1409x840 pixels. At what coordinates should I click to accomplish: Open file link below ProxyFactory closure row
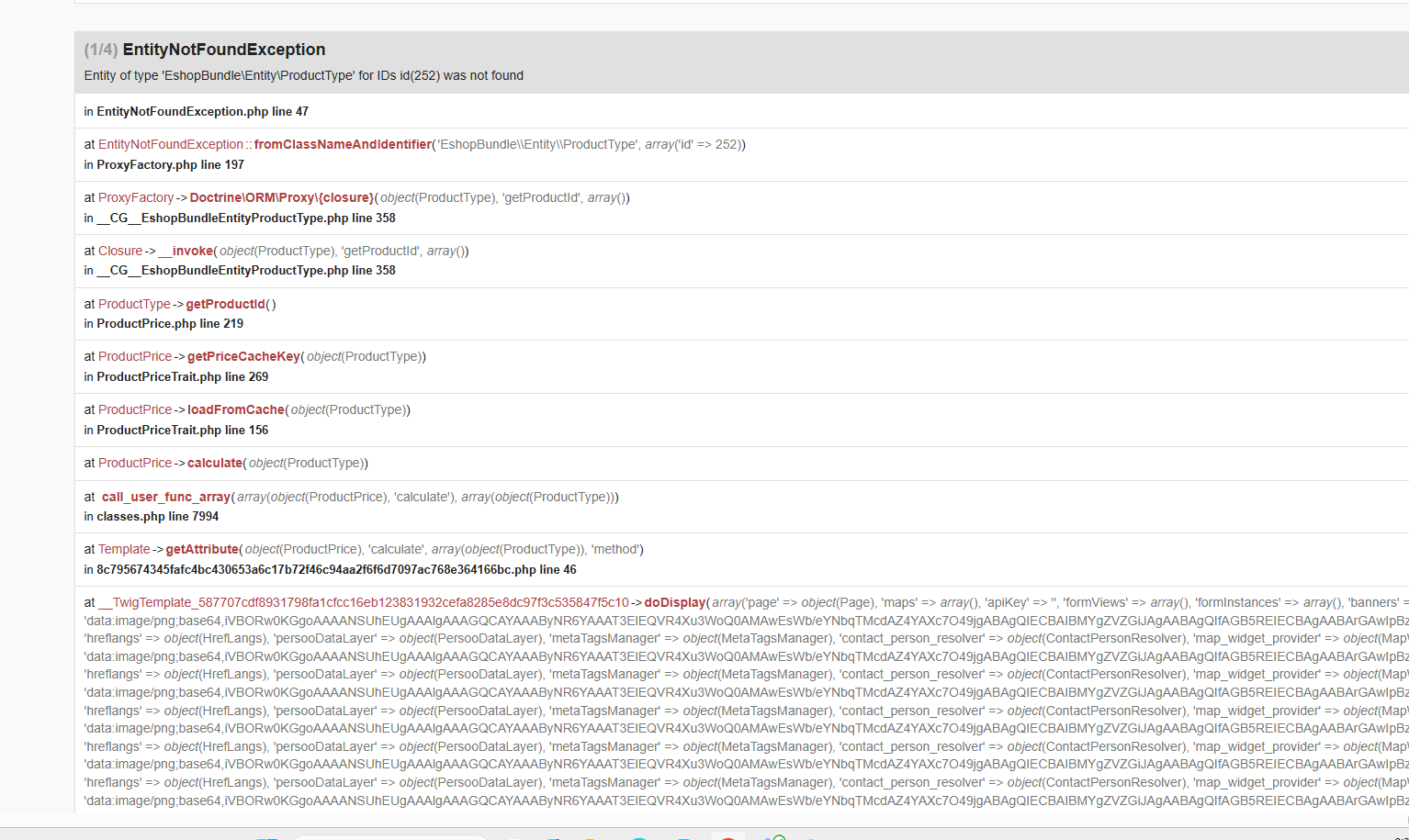[x=246, y=218]
